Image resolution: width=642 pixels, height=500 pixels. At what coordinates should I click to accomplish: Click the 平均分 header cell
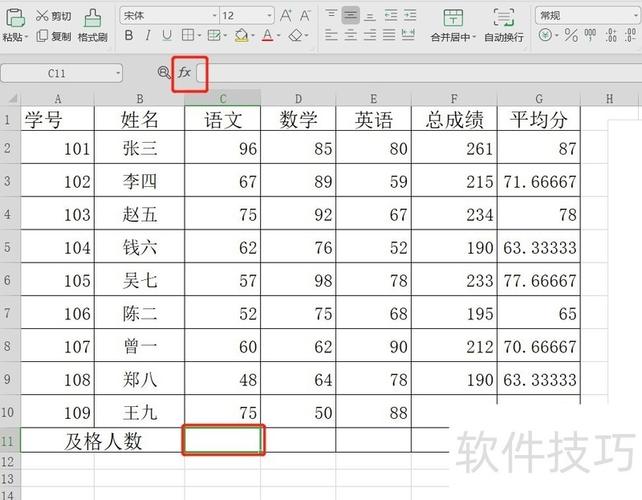coord(539,119)
